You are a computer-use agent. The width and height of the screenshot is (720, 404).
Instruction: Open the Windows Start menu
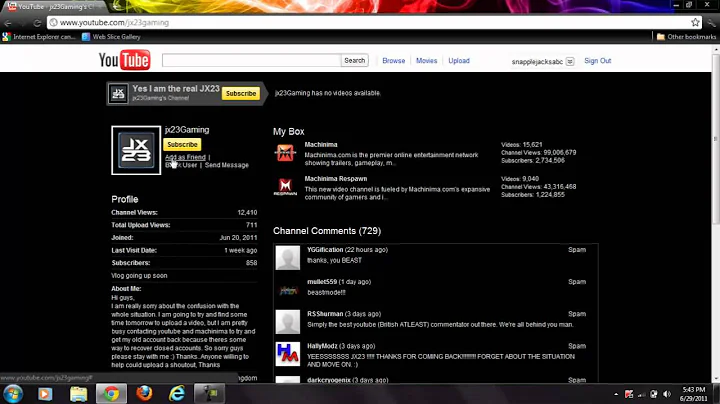click(12, 394)
